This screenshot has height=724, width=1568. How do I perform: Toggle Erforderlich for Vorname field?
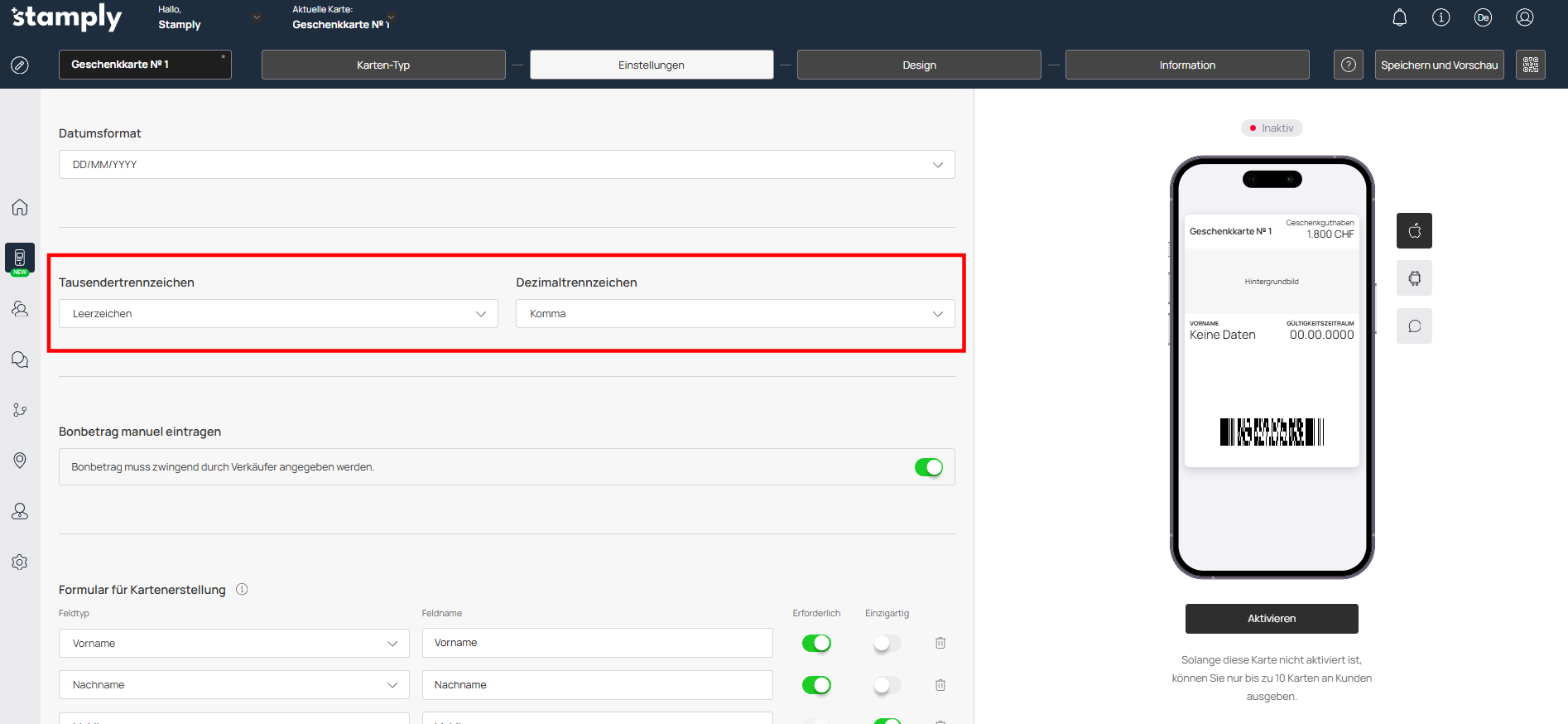pos(815,643)
